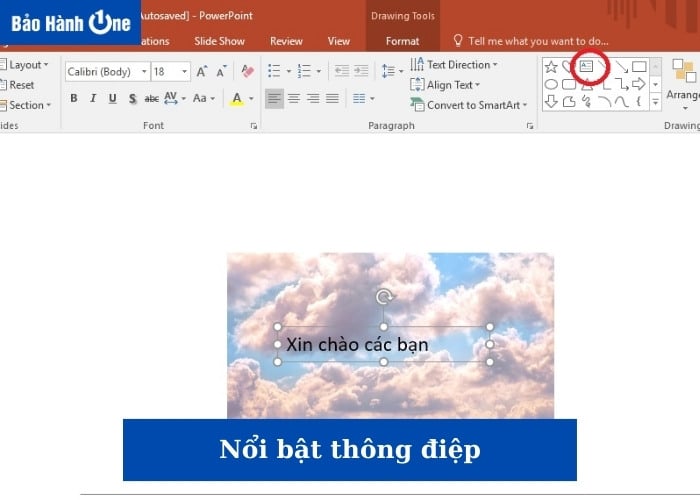Align text left

274,99
